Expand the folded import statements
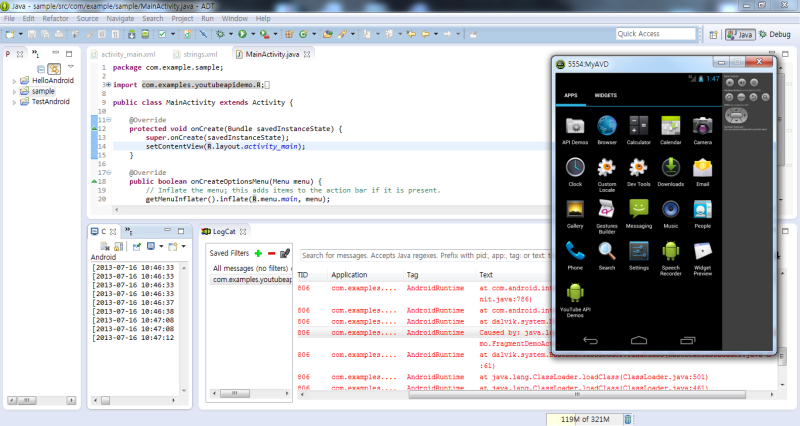 108,85
